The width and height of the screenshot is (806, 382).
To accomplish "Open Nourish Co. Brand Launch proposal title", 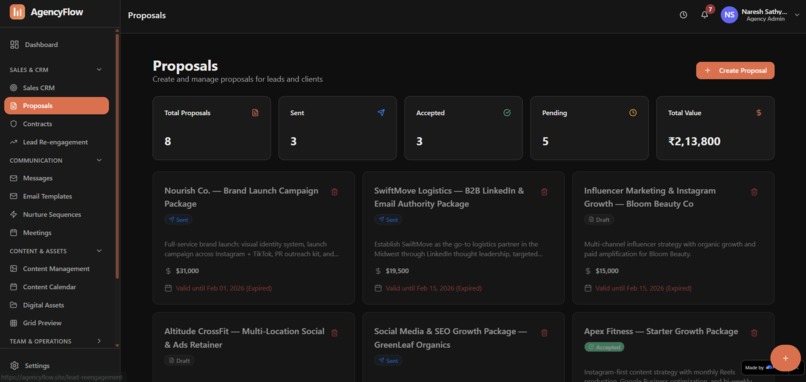I will pos(242,197).
